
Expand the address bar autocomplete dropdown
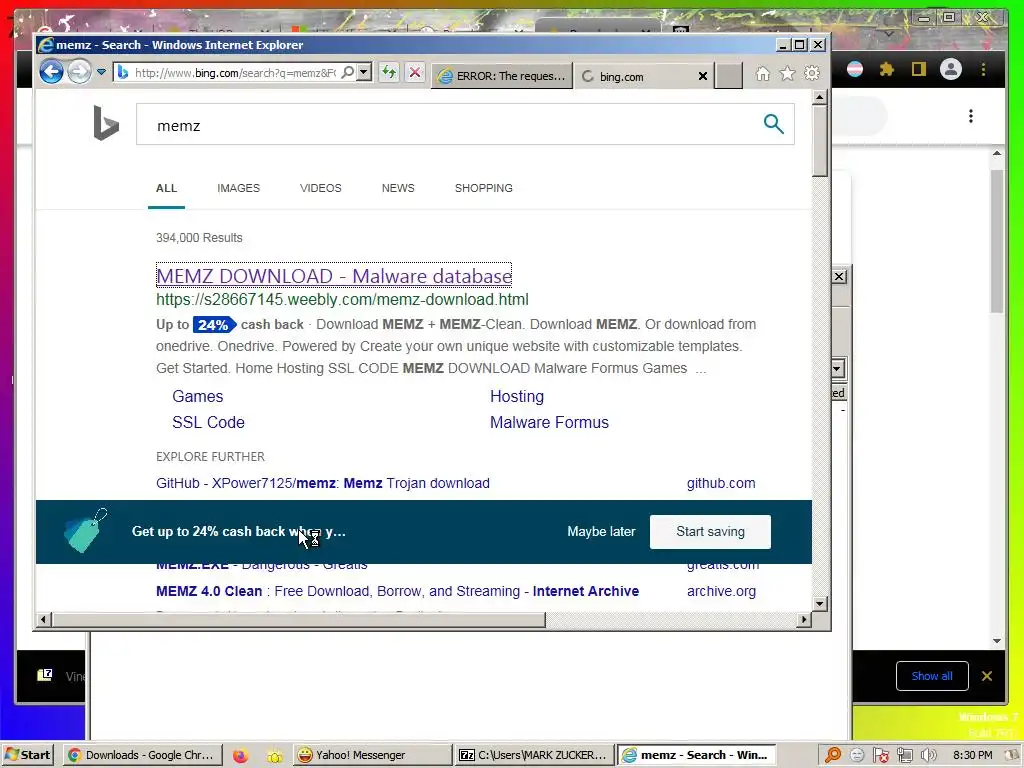364,72
